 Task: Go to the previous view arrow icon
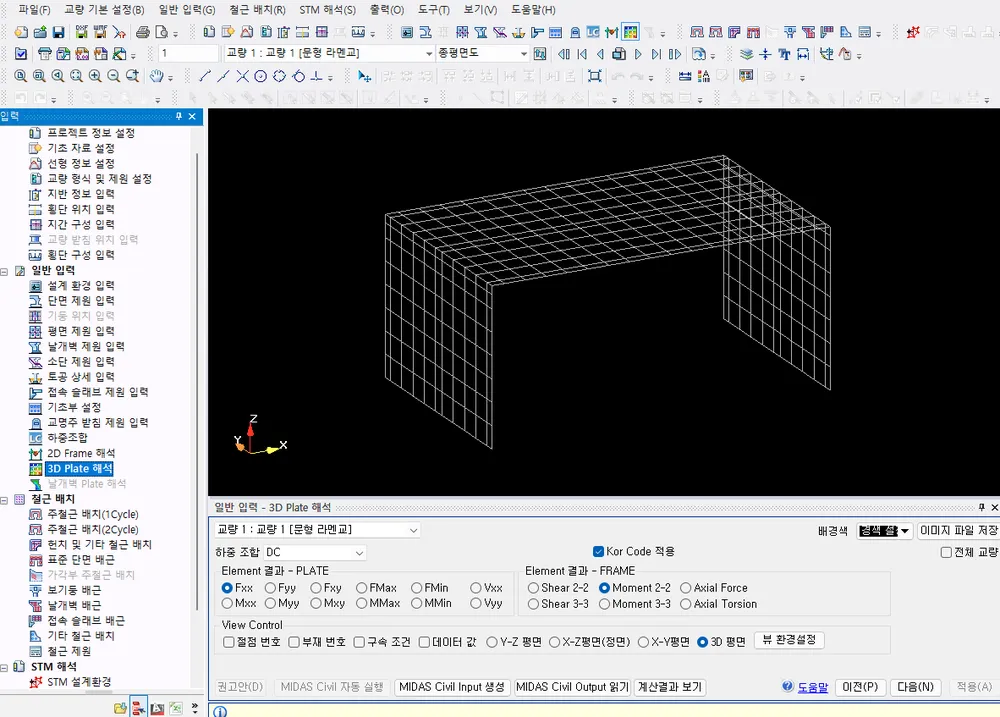point(600,54)
